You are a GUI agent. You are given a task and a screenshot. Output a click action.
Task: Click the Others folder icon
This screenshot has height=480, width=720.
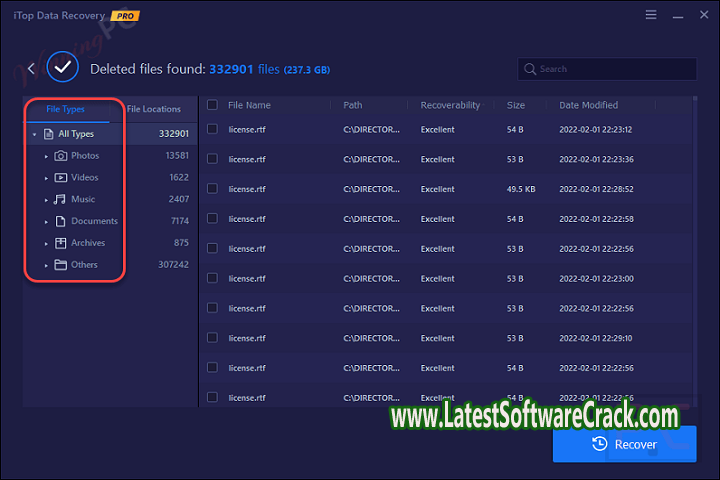[61, 265]
